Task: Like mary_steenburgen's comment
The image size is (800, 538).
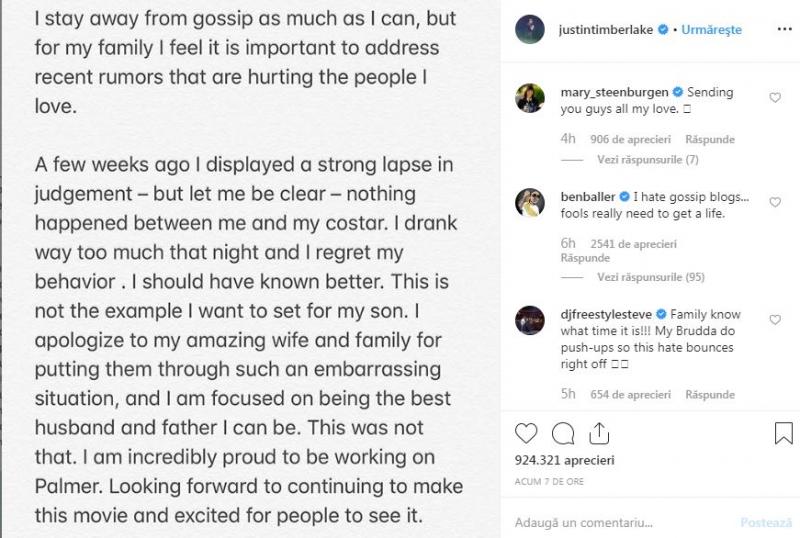Action: pos(774,98)
